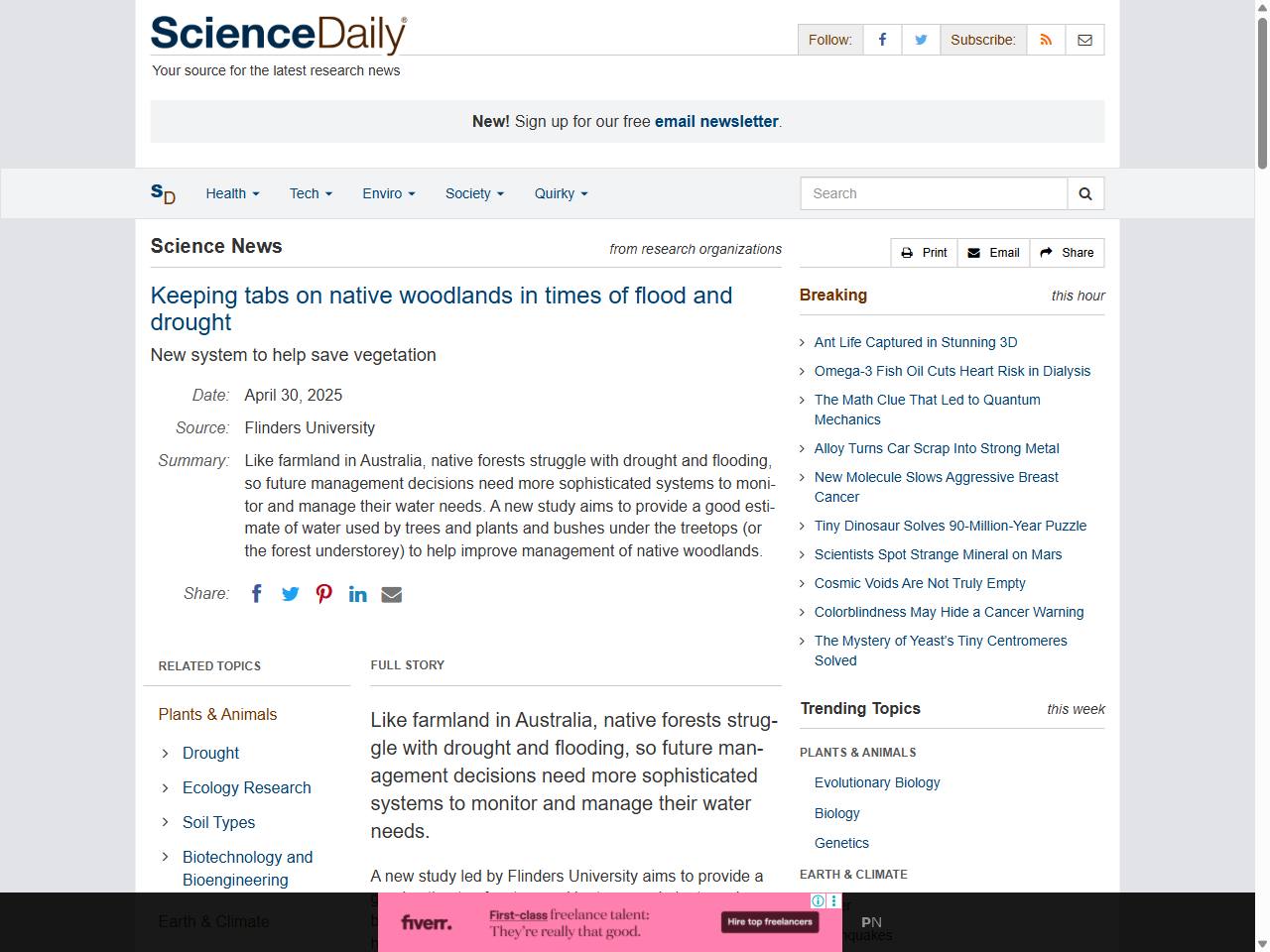
Task: Open the Print option for this article
Action: point(923,253)
